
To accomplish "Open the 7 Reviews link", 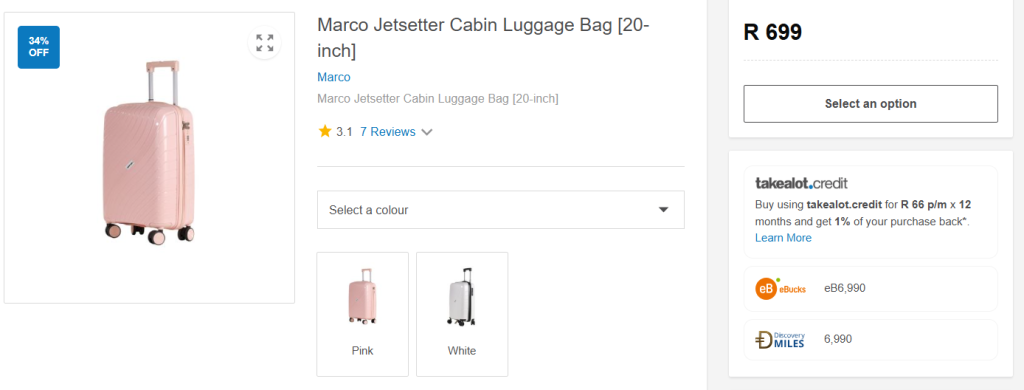I will [388, 132].
